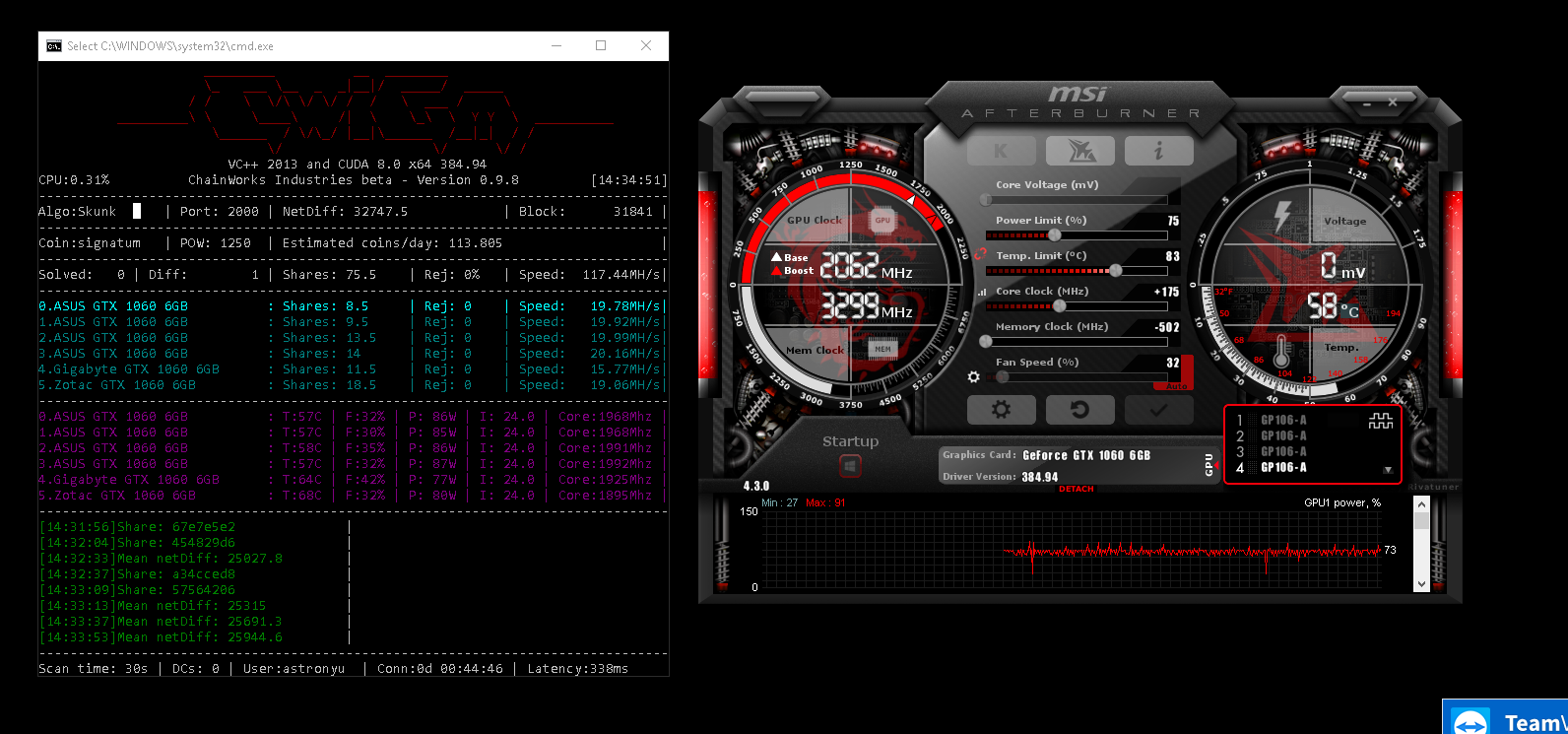The height and width of the screenshot is (734, 1568).
Task: Maximize the cmd.exe window
Action: 601,45
